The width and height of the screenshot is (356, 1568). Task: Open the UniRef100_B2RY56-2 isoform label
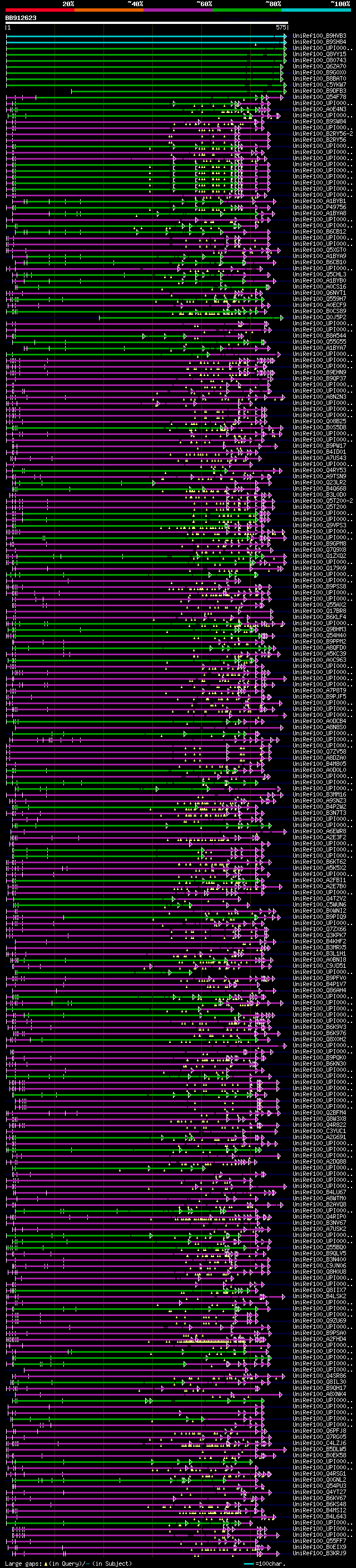[x=323, y=134]
